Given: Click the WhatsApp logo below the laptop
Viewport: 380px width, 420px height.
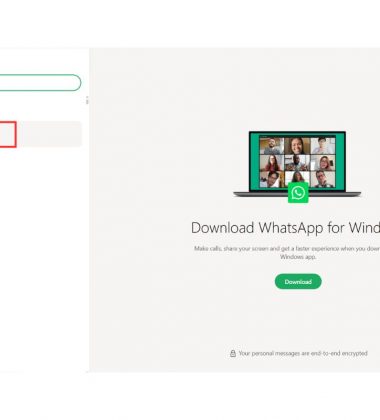Looking at the screenshot, I should click(x=298, y=192).
